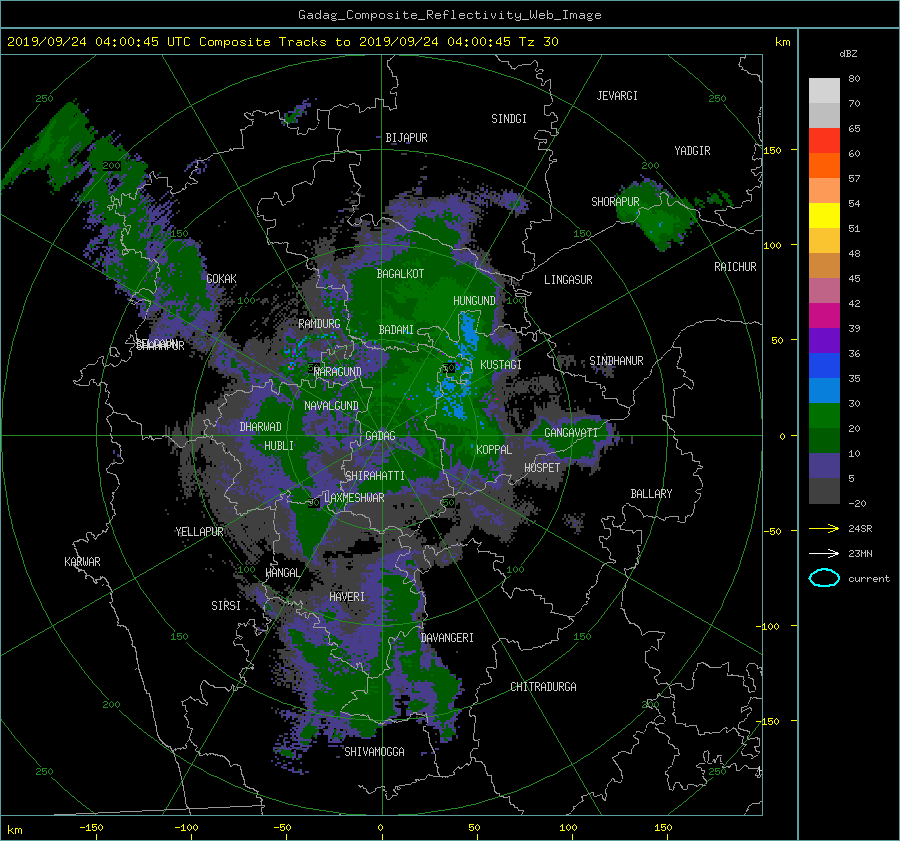
Task: Click the SHIVAMOGGA city label
Action: (x=374, y=752)
